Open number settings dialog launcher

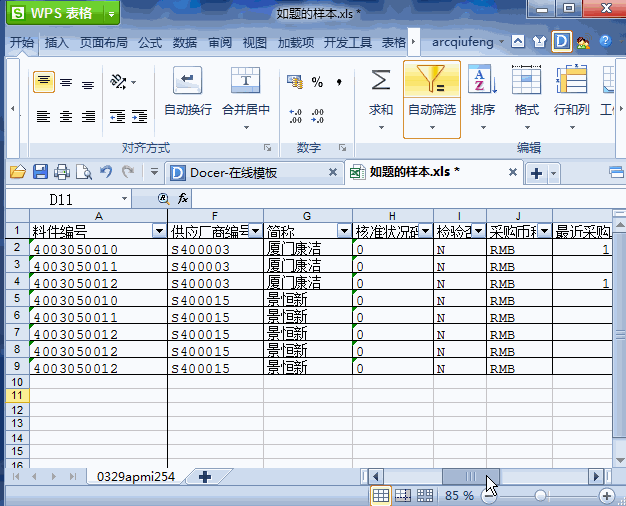tap(342, 148)
